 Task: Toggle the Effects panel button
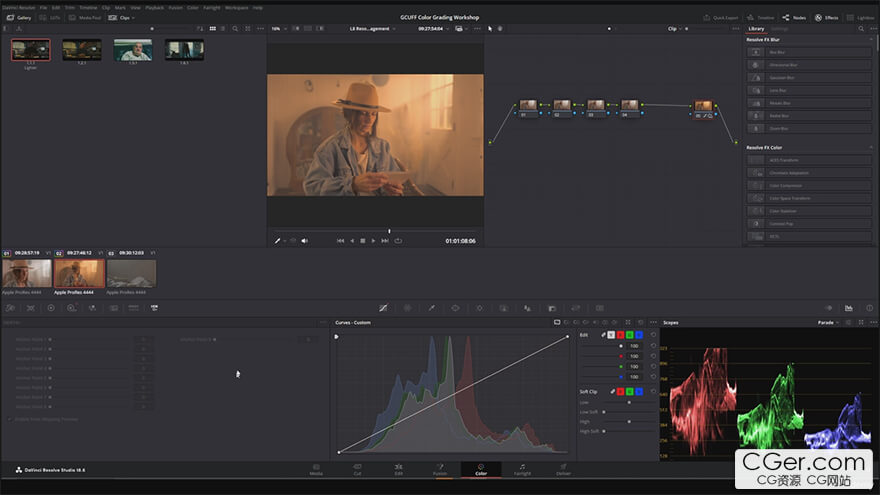point(827,18)
